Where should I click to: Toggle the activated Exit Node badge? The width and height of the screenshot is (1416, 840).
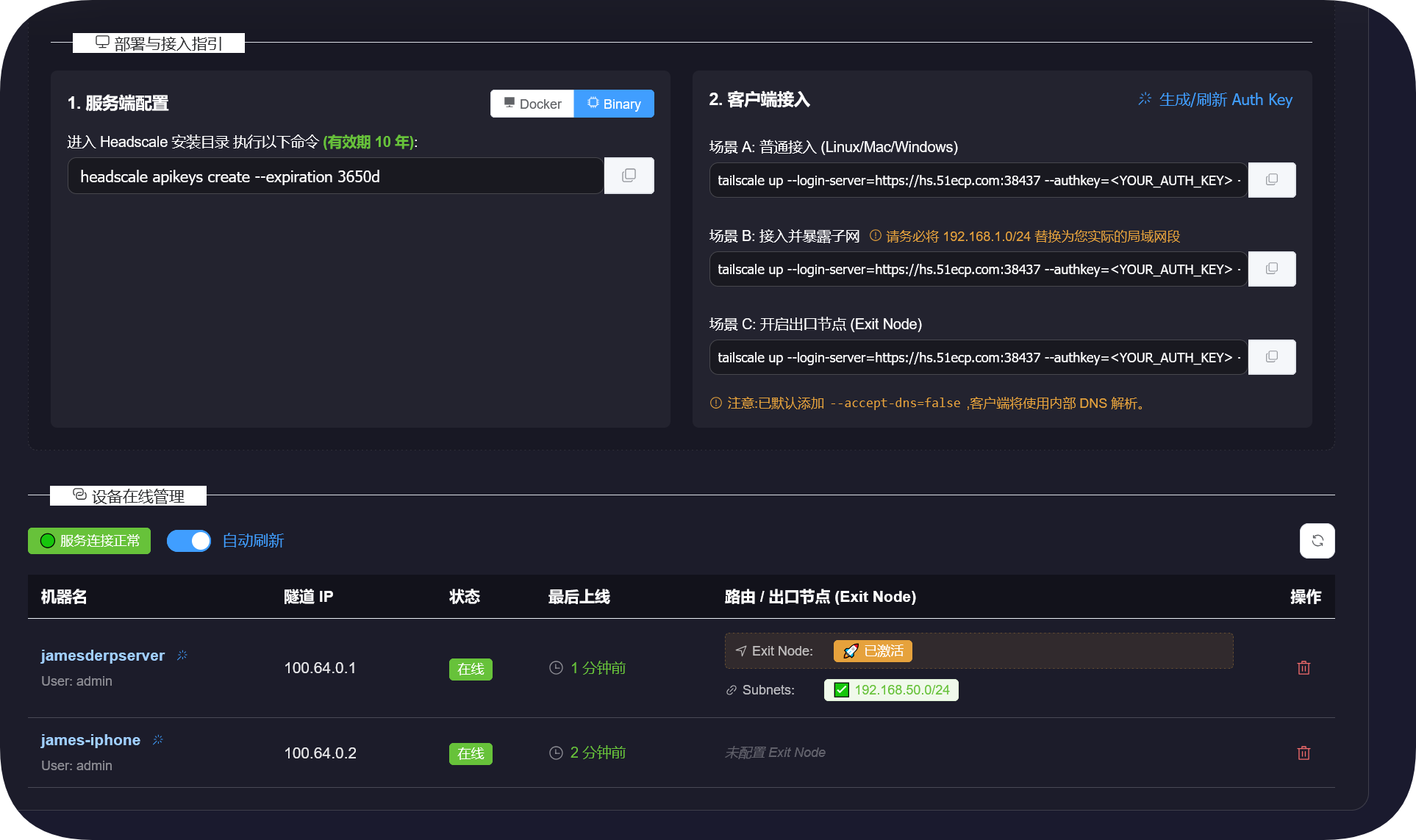coord(873,651)
